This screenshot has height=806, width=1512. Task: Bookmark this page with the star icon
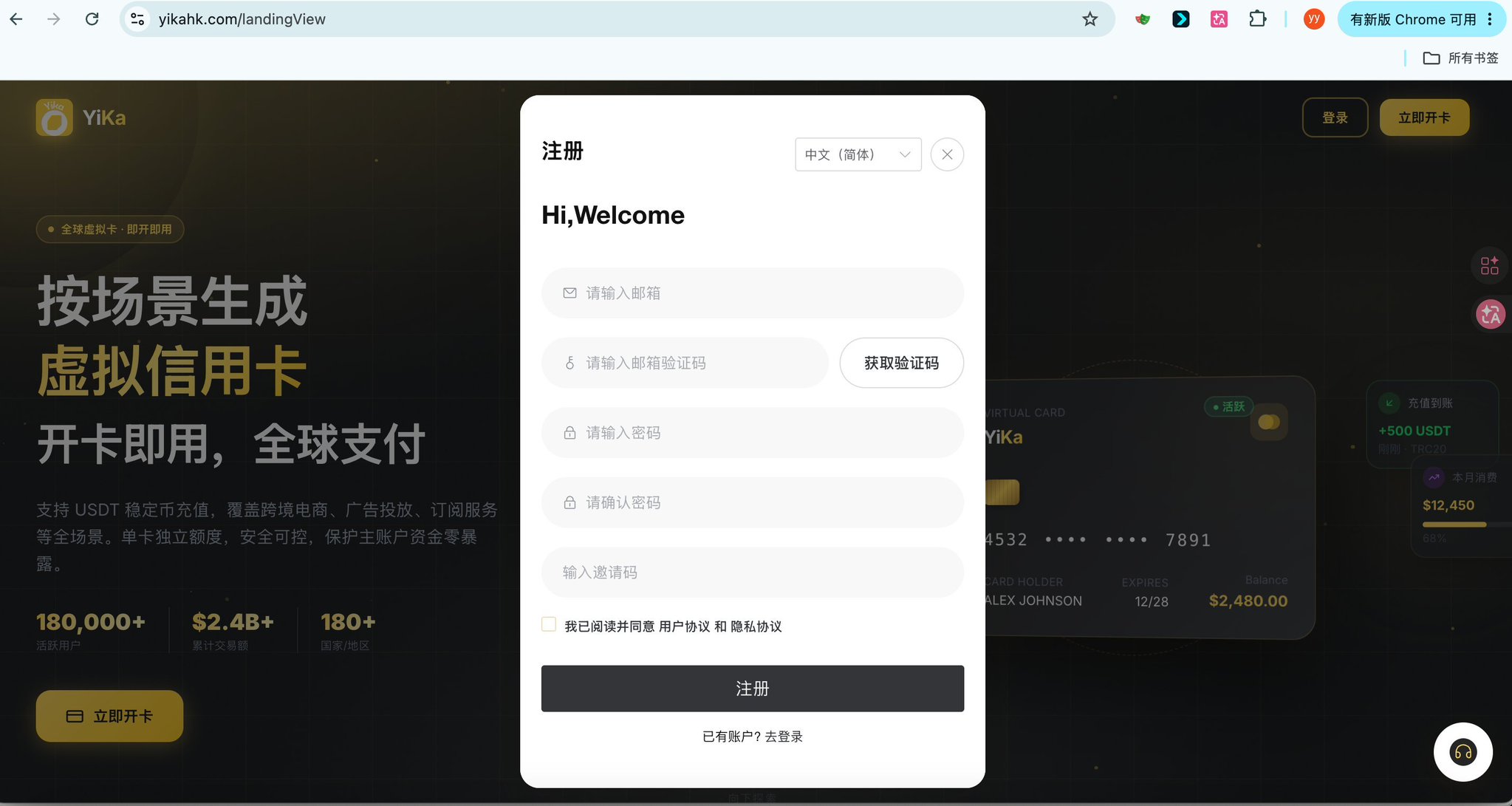click(x=1090, y=19)
